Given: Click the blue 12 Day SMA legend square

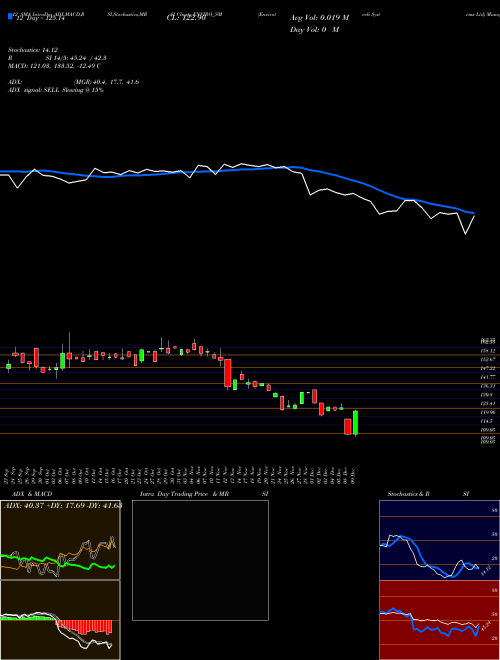Looking at the screenshot, I should [x=10, y=17].
